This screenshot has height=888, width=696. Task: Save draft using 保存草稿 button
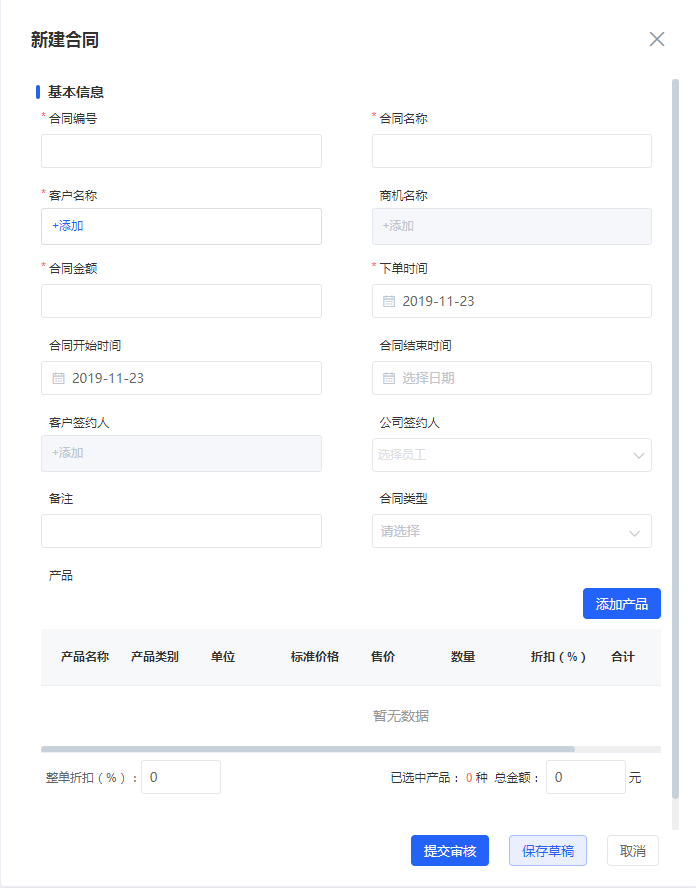point(547,851)
